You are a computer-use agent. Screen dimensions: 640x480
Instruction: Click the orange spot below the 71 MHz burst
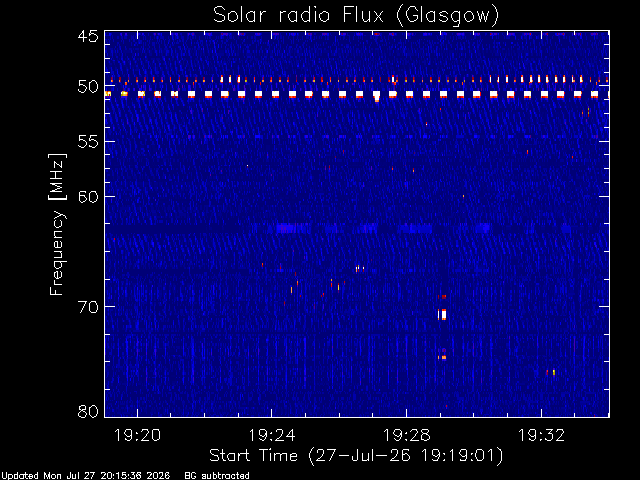point(442,358)
